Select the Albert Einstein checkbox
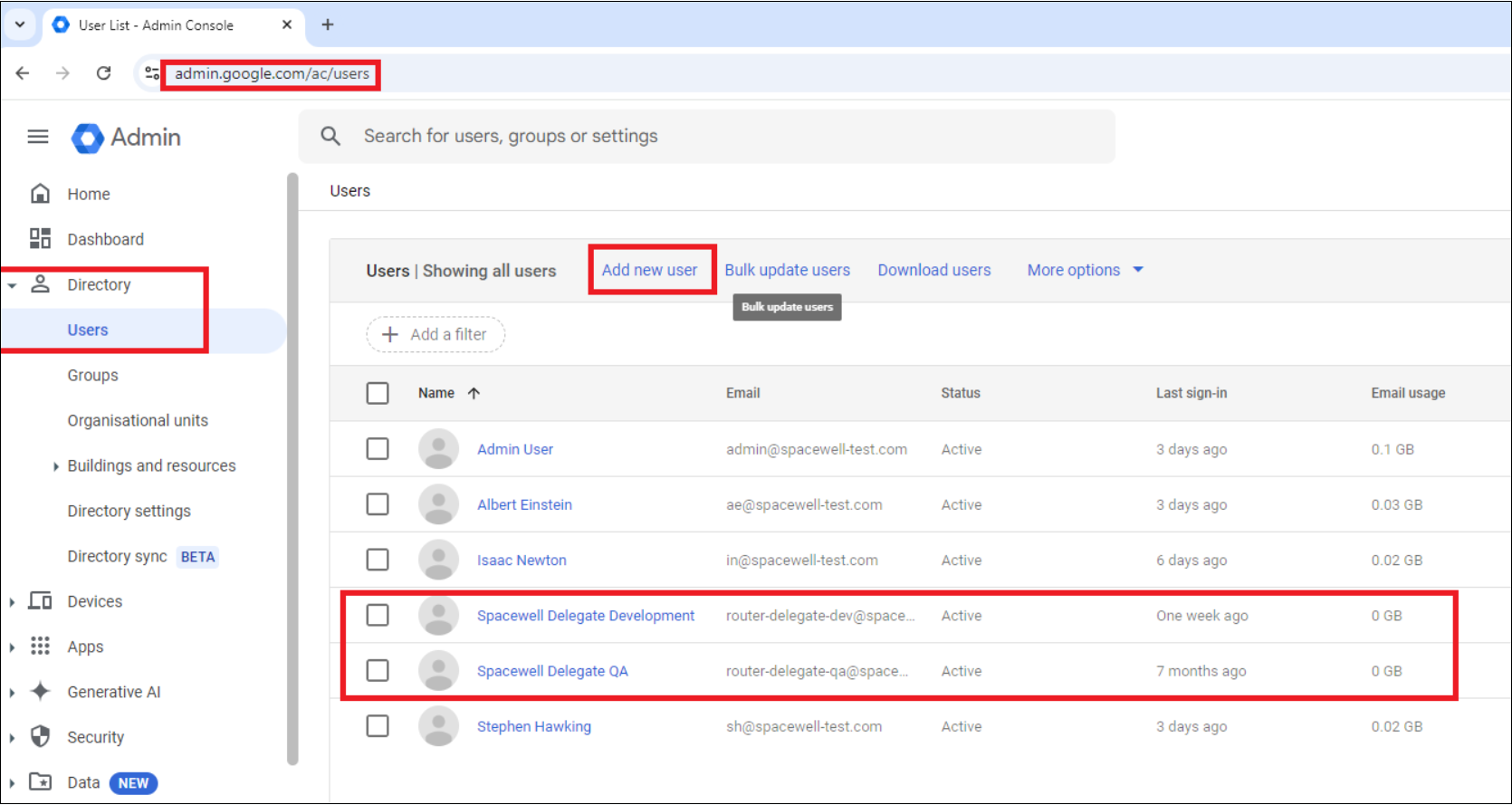Image resolution: width=1512 pixels, height=805 pixels. (x=378, y=504)
